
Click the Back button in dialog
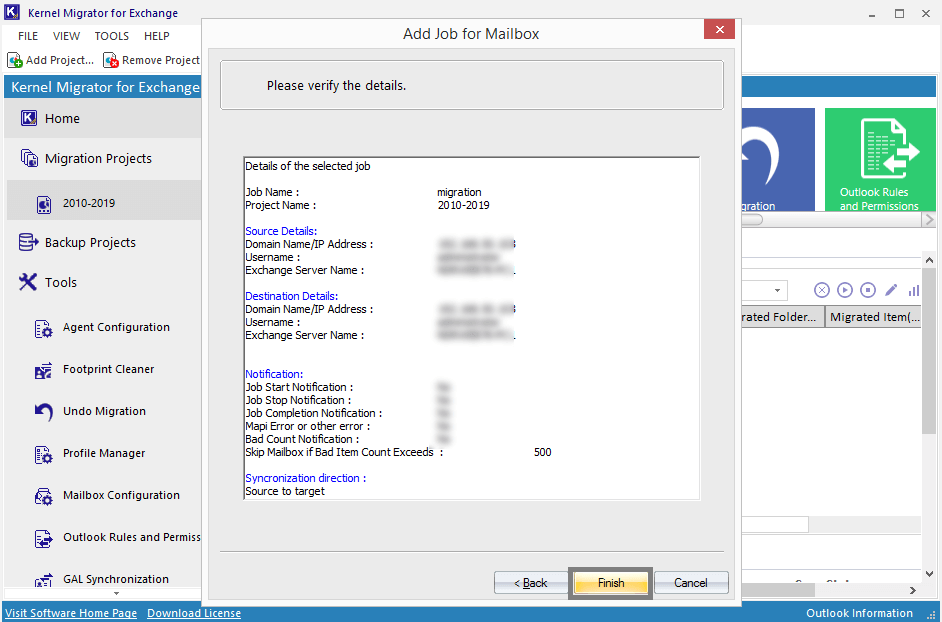tap(530, 582)
